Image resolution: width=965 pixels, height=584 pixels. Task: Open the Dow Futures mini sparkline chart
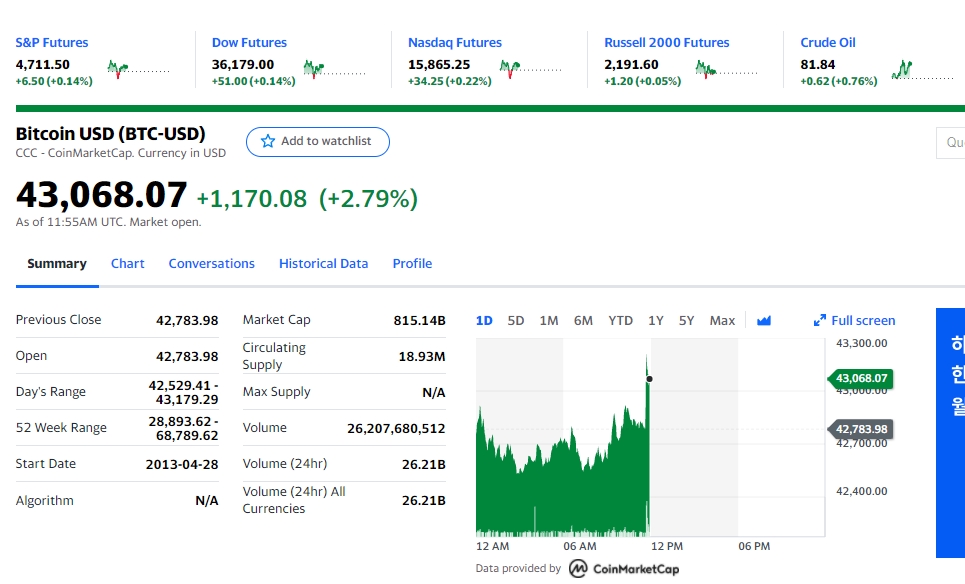click(x=335, y=69)
